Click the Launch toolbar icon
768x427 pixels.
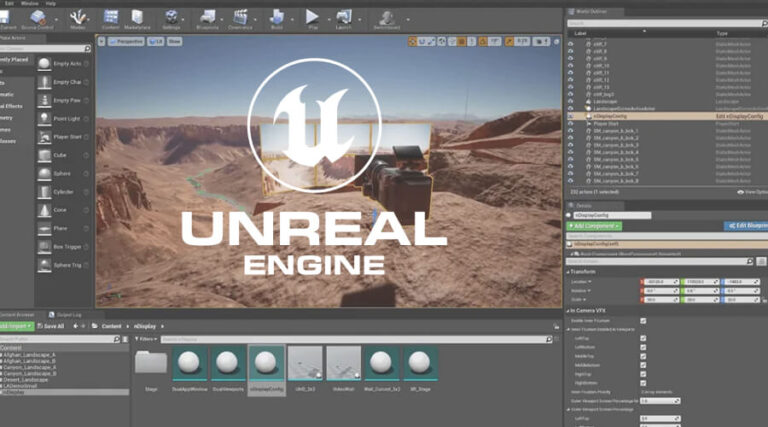click(343, 20)
